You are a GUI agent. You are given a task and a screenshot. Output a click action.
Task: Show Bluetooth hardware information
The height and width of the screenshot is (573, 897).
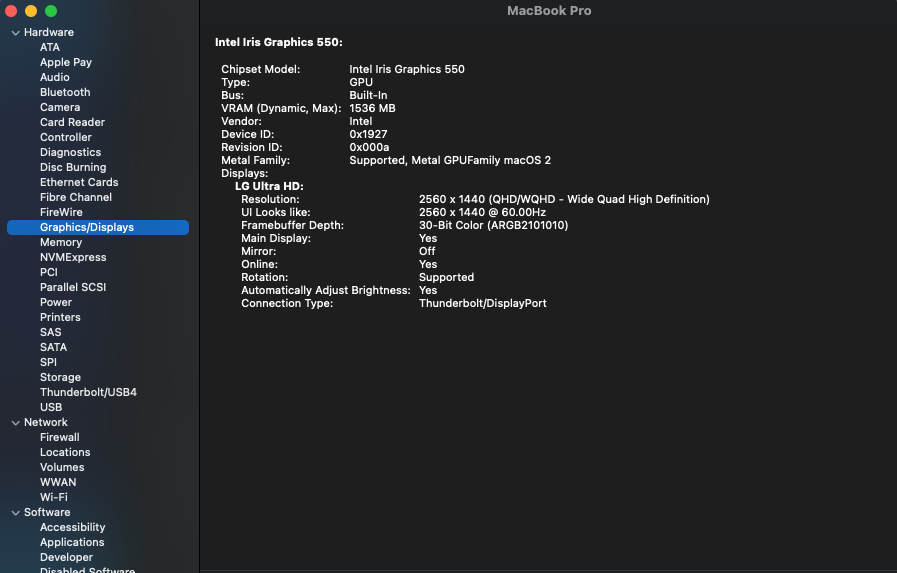(65, 92)
